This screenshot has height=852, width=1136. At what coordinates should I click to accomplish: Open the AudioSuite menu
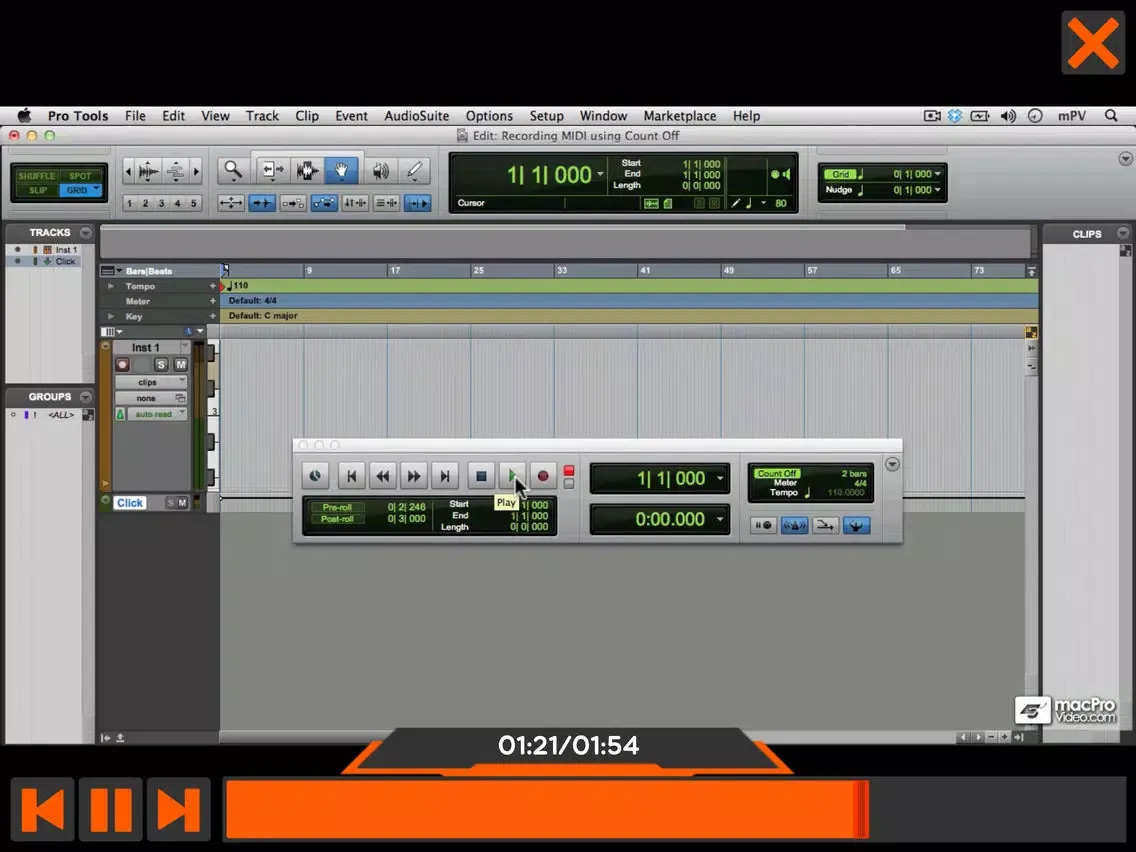pos(417,116)
